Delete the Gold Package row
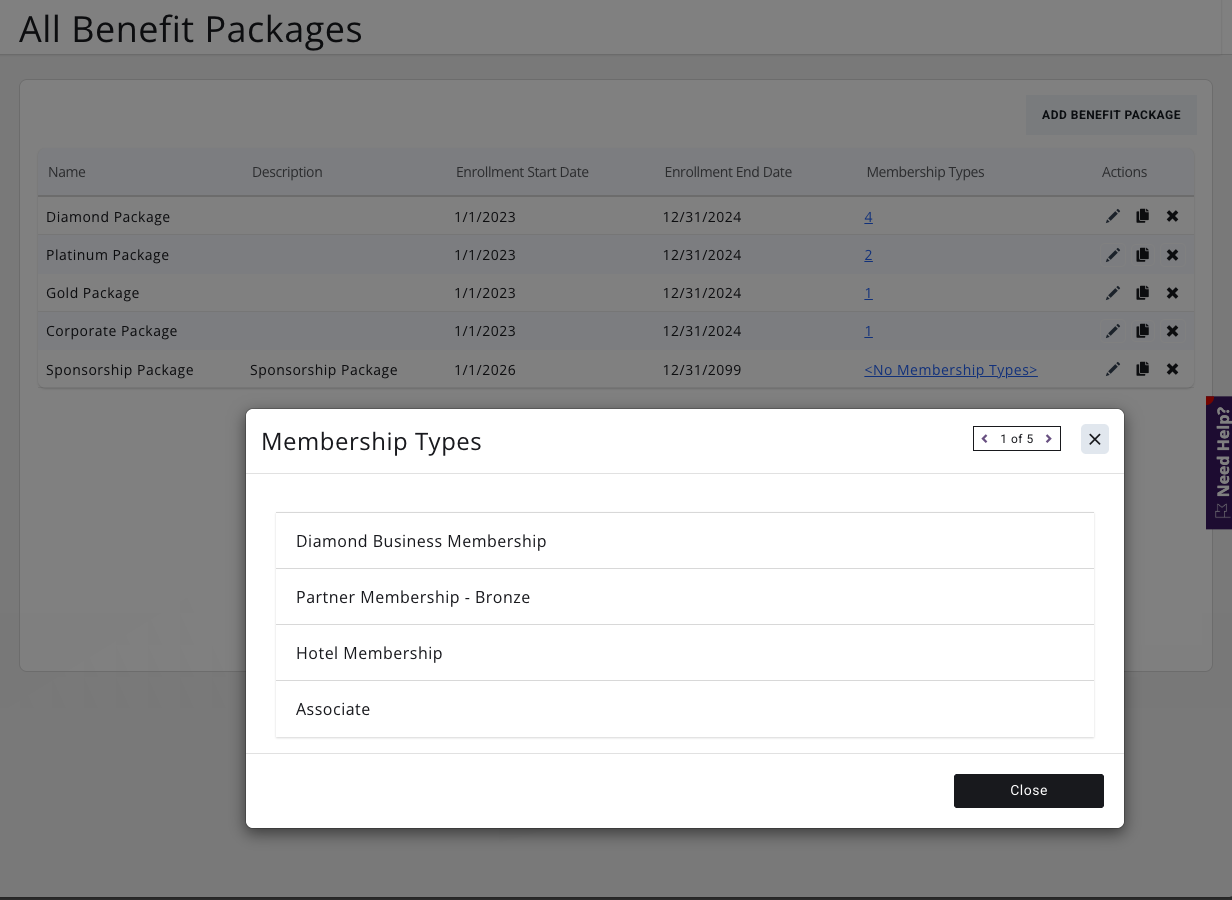 pyautogui.click(x=1172, y=293)
